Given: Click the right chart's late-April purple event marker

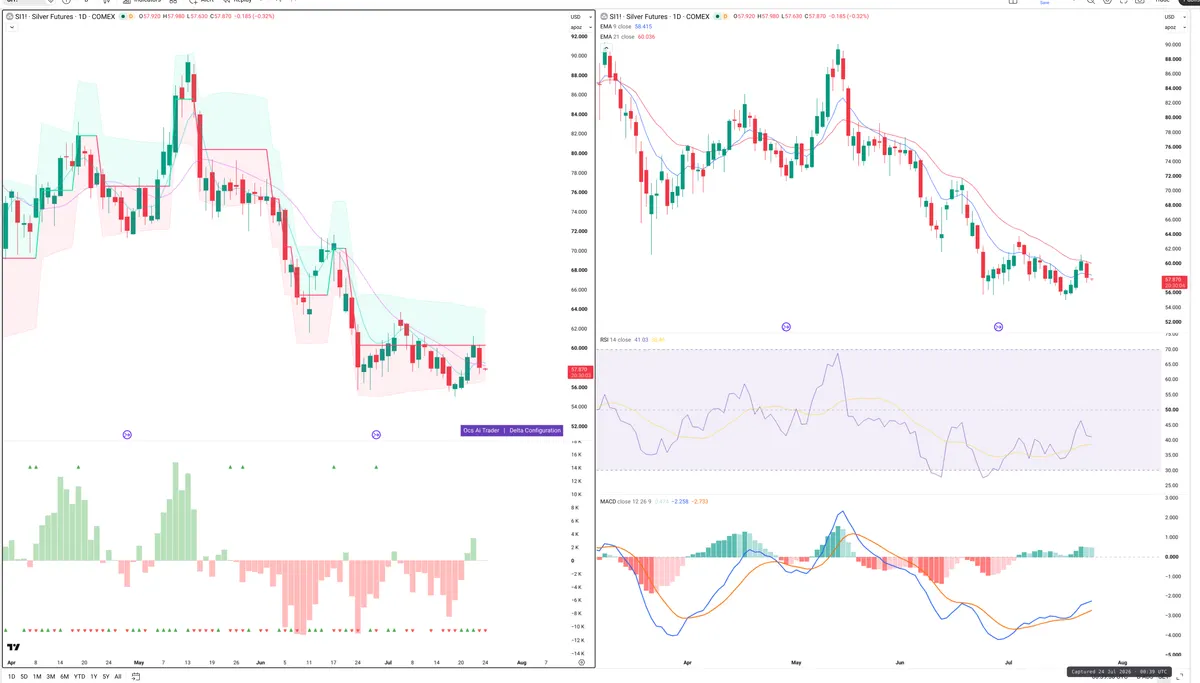Looking at the screenshot, I should click(x=786, y=327).
